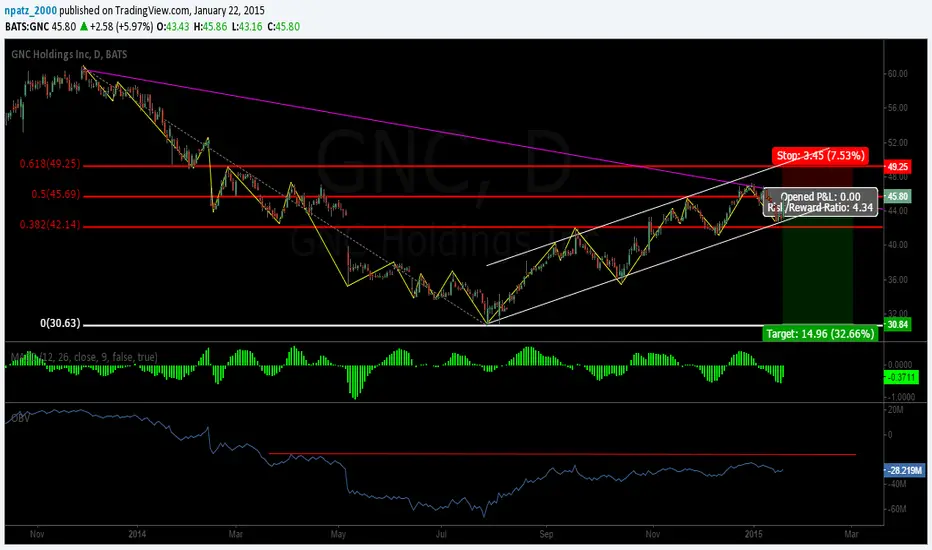This screenshot has height=550, width=932.
Task: Click the +2.58 (+5.97%) change value
Action: tap(122, 27)
